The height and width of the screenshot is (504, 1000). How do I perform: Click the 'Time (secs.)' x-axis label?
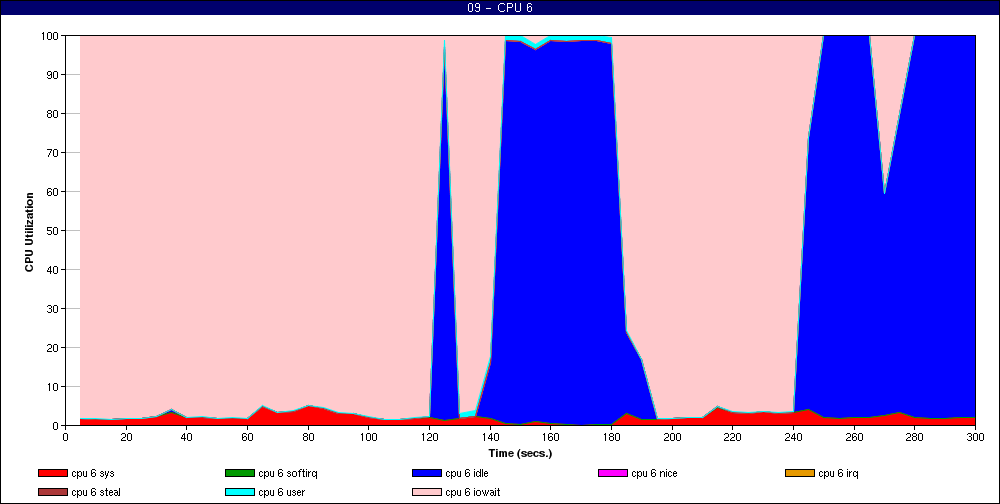tap(520, 454)
